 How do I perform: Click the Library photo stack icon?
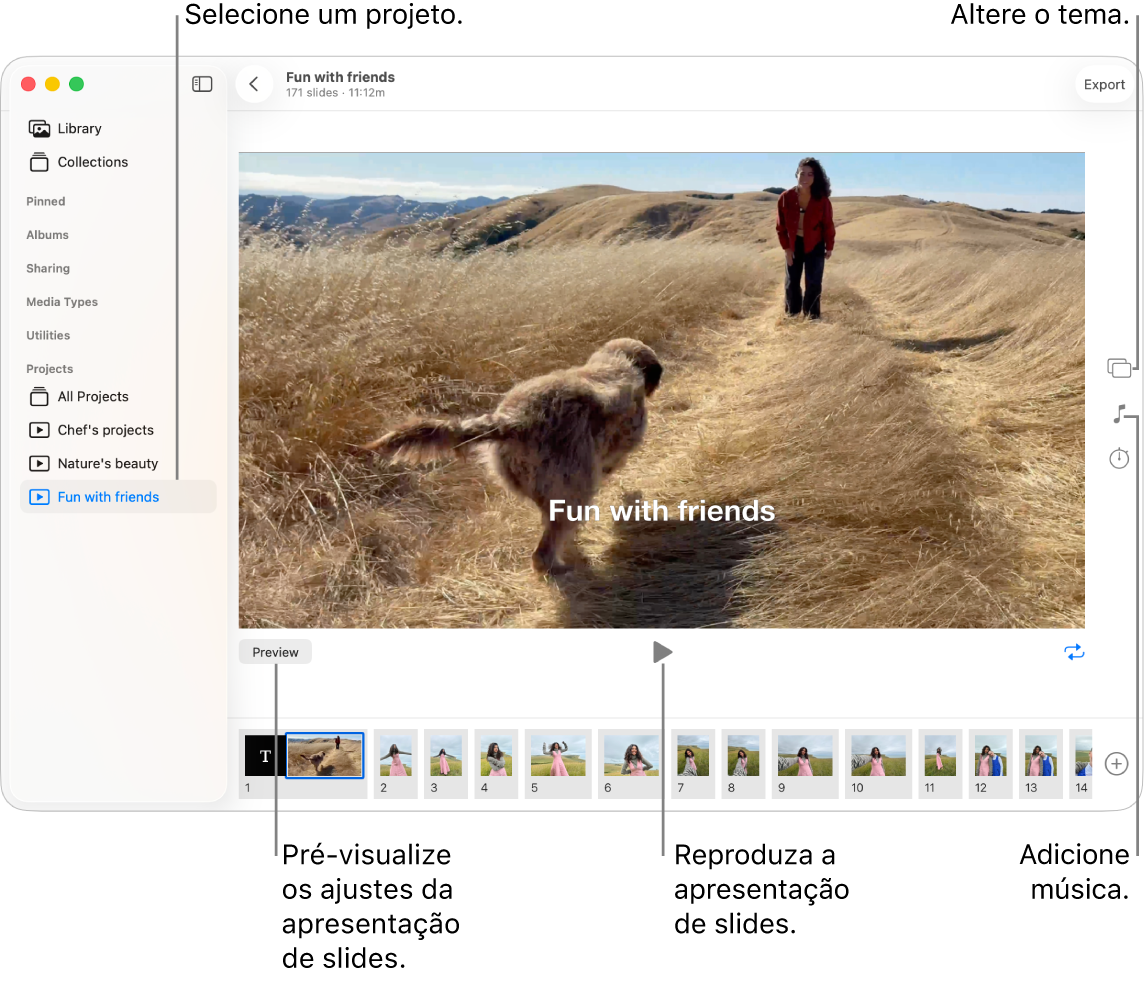tap(39, 129)
